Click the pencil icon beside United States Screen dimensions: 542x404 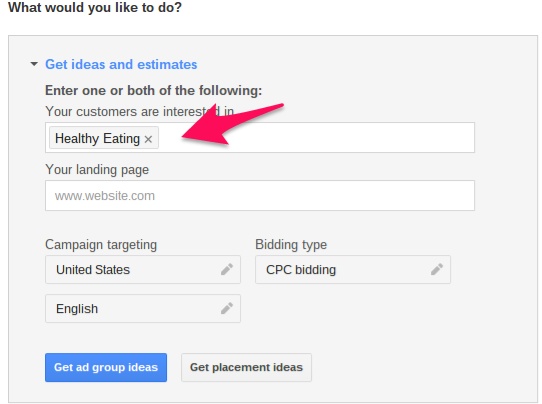click(x=227, y=269)
